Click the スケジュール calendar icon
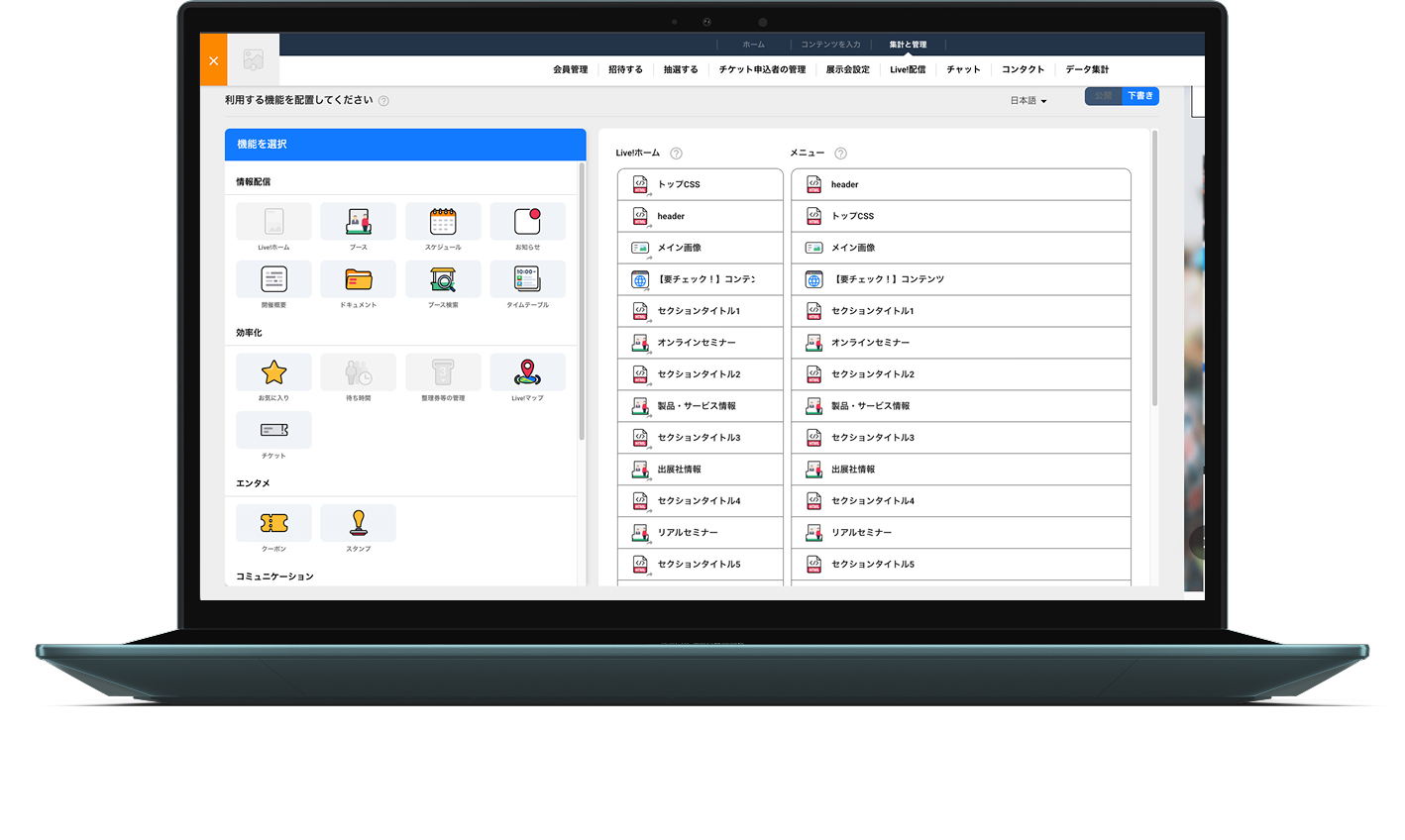Viewport: 1405px width, 840px height. coord(443,222)
